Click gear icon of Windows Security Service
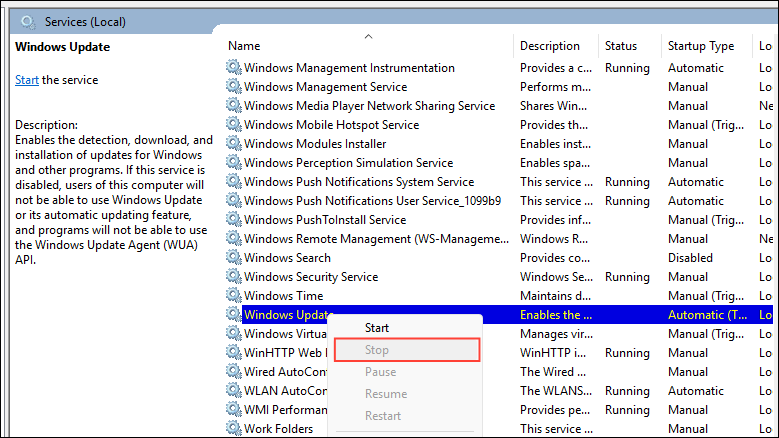779x438 pixels. (234, 276)
